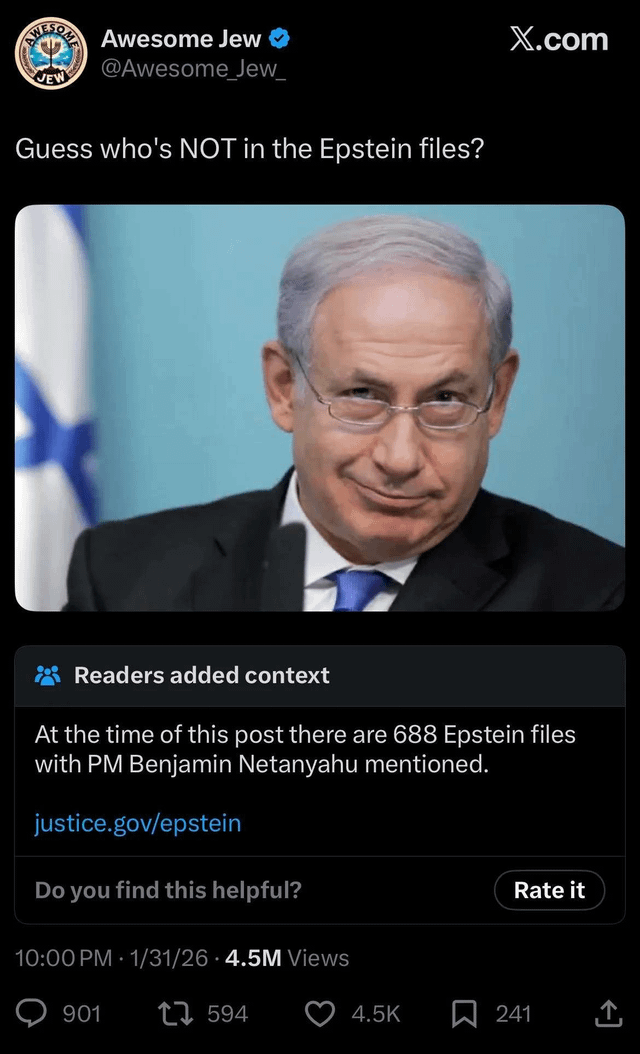Click the 901 replies count
The image size is (640, 1054).
[81, 1014]
